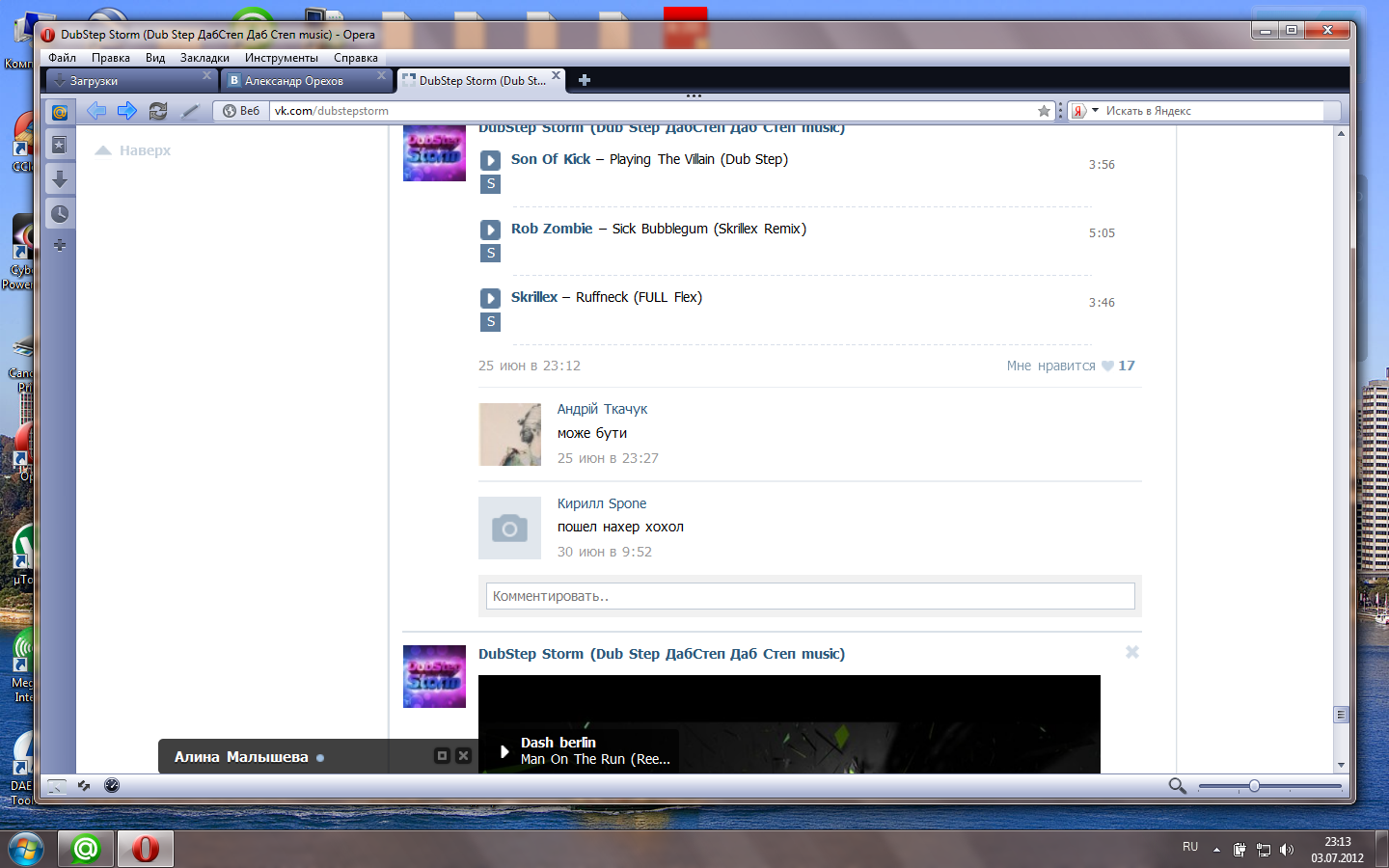Click the Opera Link sync icon in the status bar
This screenshot has height=868, width=1389.
(x=85, y=786)
